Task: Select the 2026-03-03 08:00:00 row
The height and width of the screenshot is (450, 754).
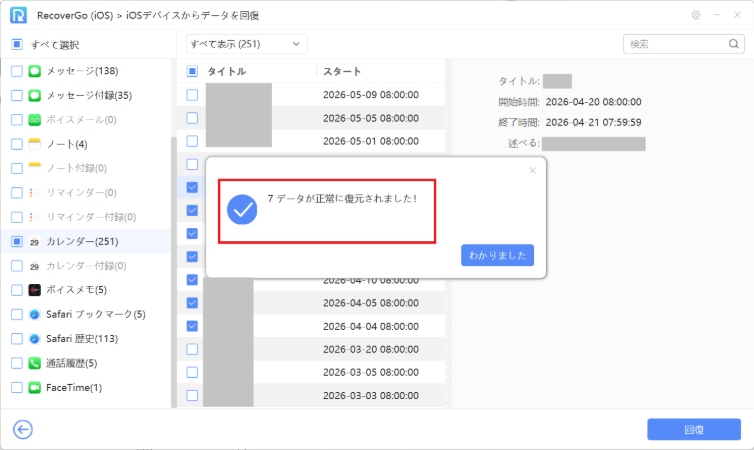Action: [x=311, y=395]
